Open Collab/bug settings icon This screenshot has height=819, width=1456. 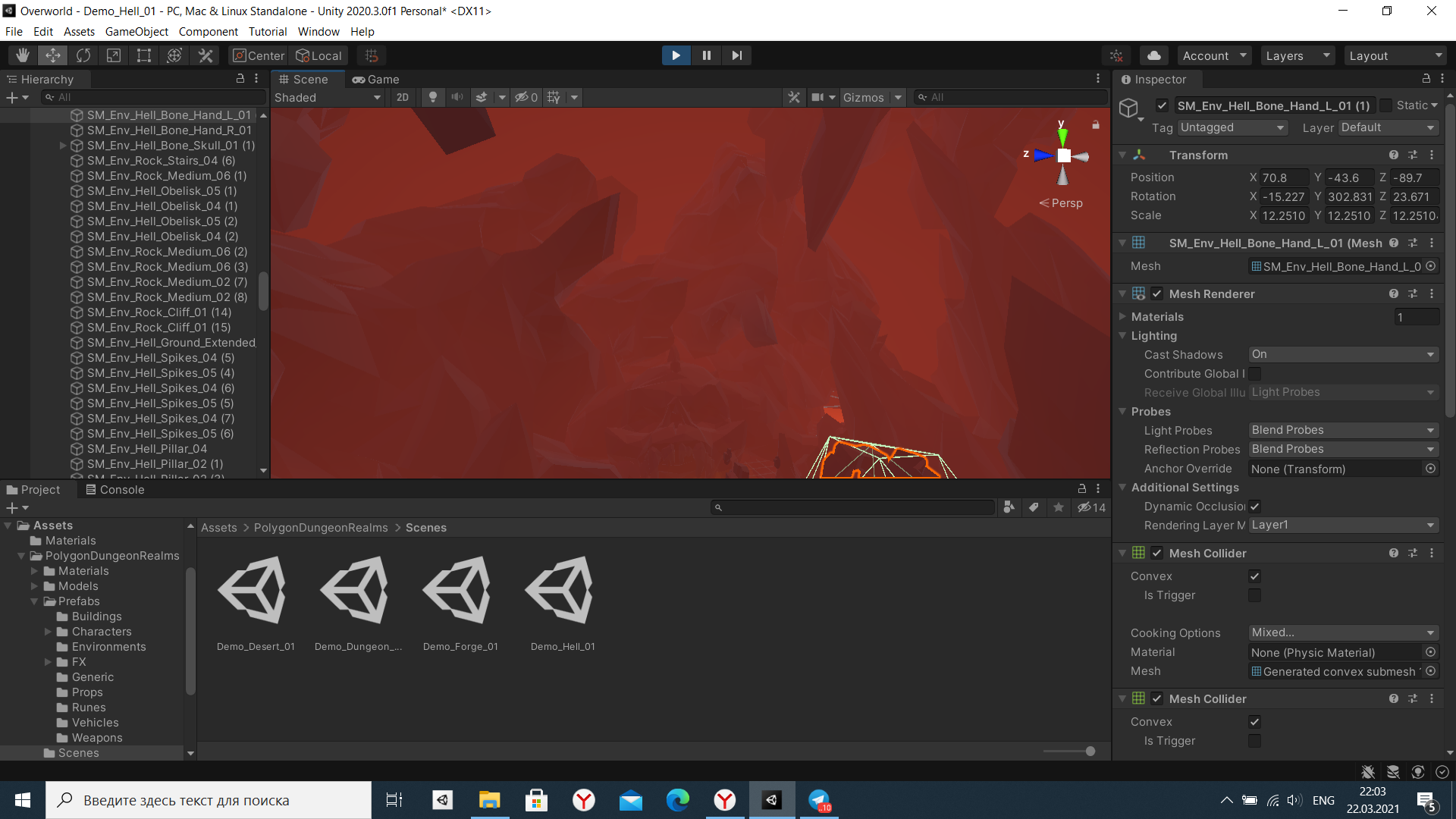(1116, 55)
